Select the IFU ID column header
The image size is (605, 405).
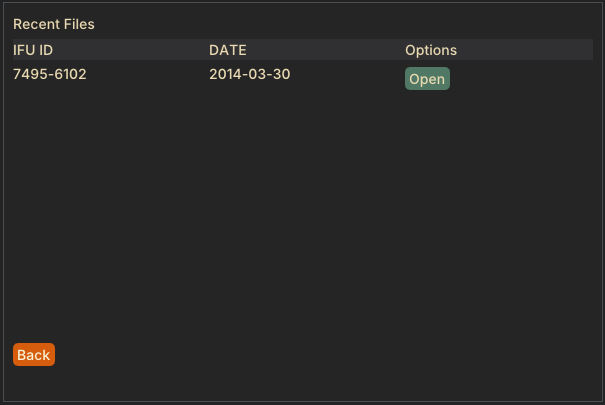(x=33, y=50)
